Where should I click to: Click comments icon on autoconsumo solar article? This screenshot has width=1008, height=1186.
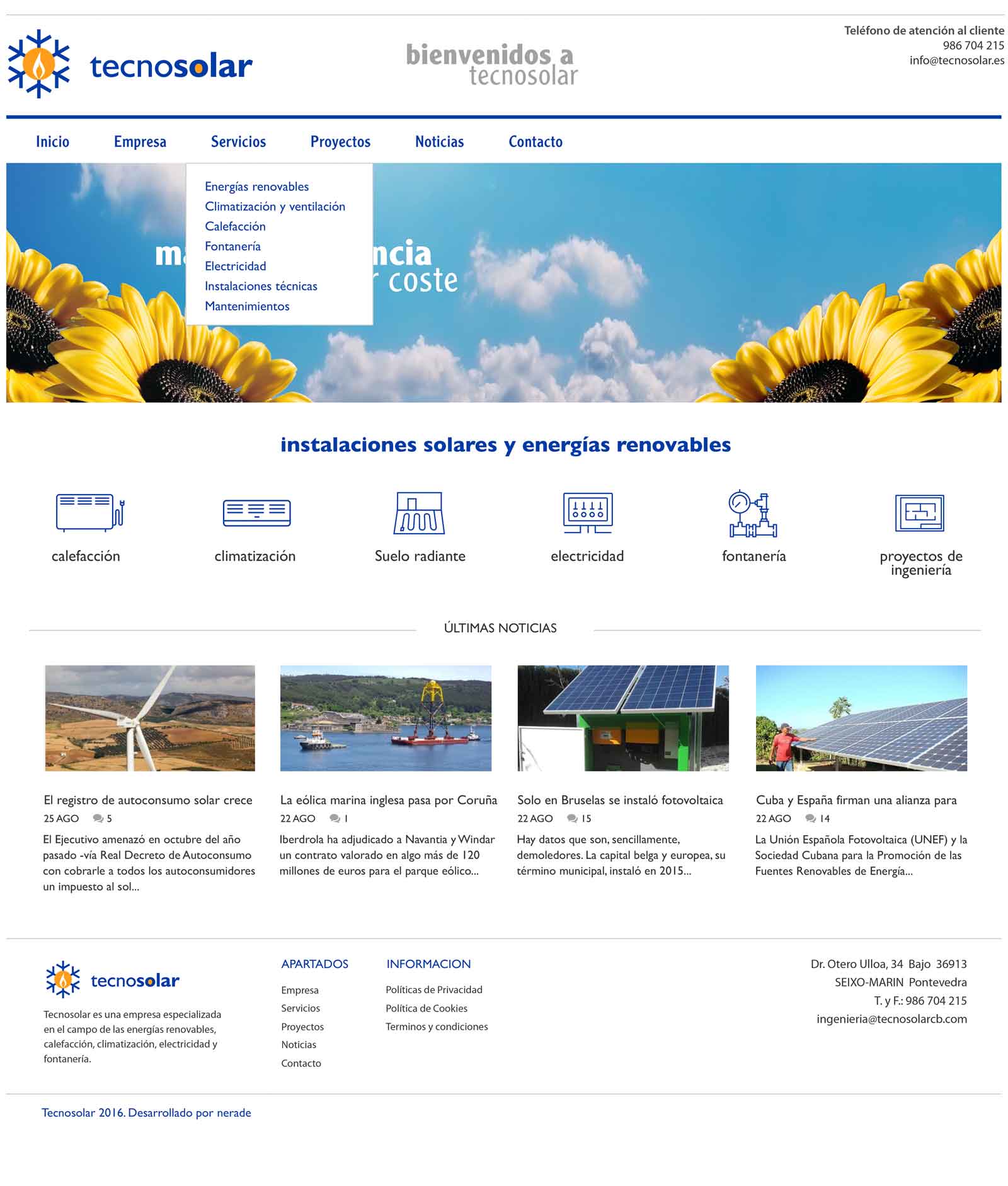(x=98, y=819)
